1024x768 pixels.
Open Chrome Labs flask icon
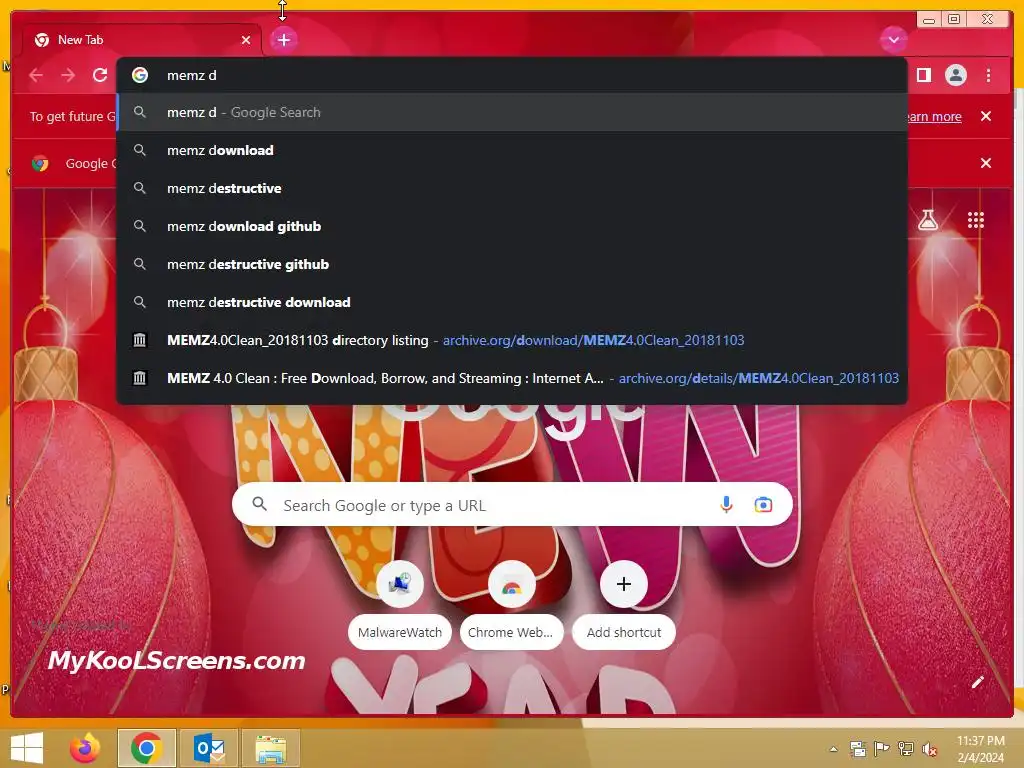tap(927, 220)
